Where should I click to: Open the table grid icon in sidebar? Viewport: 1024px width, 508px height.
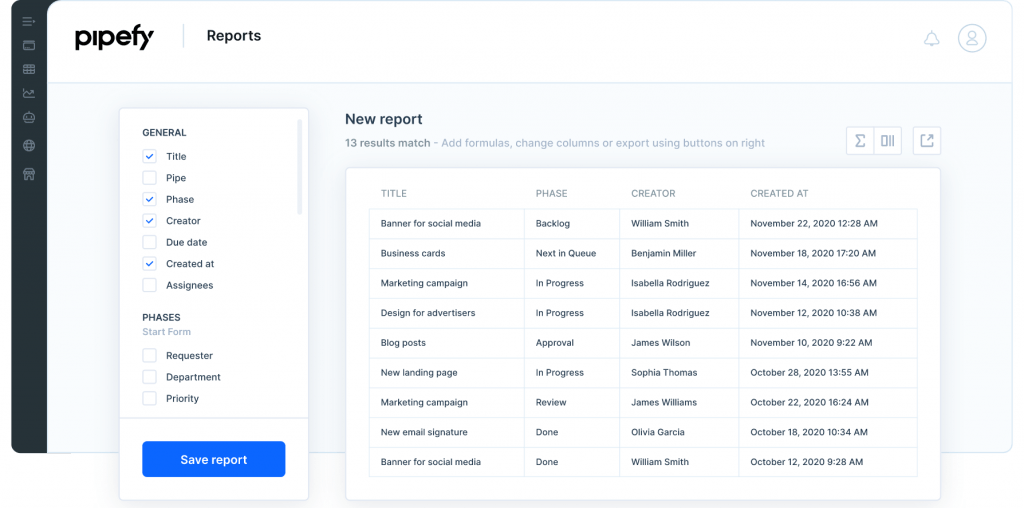coord(29,69)
